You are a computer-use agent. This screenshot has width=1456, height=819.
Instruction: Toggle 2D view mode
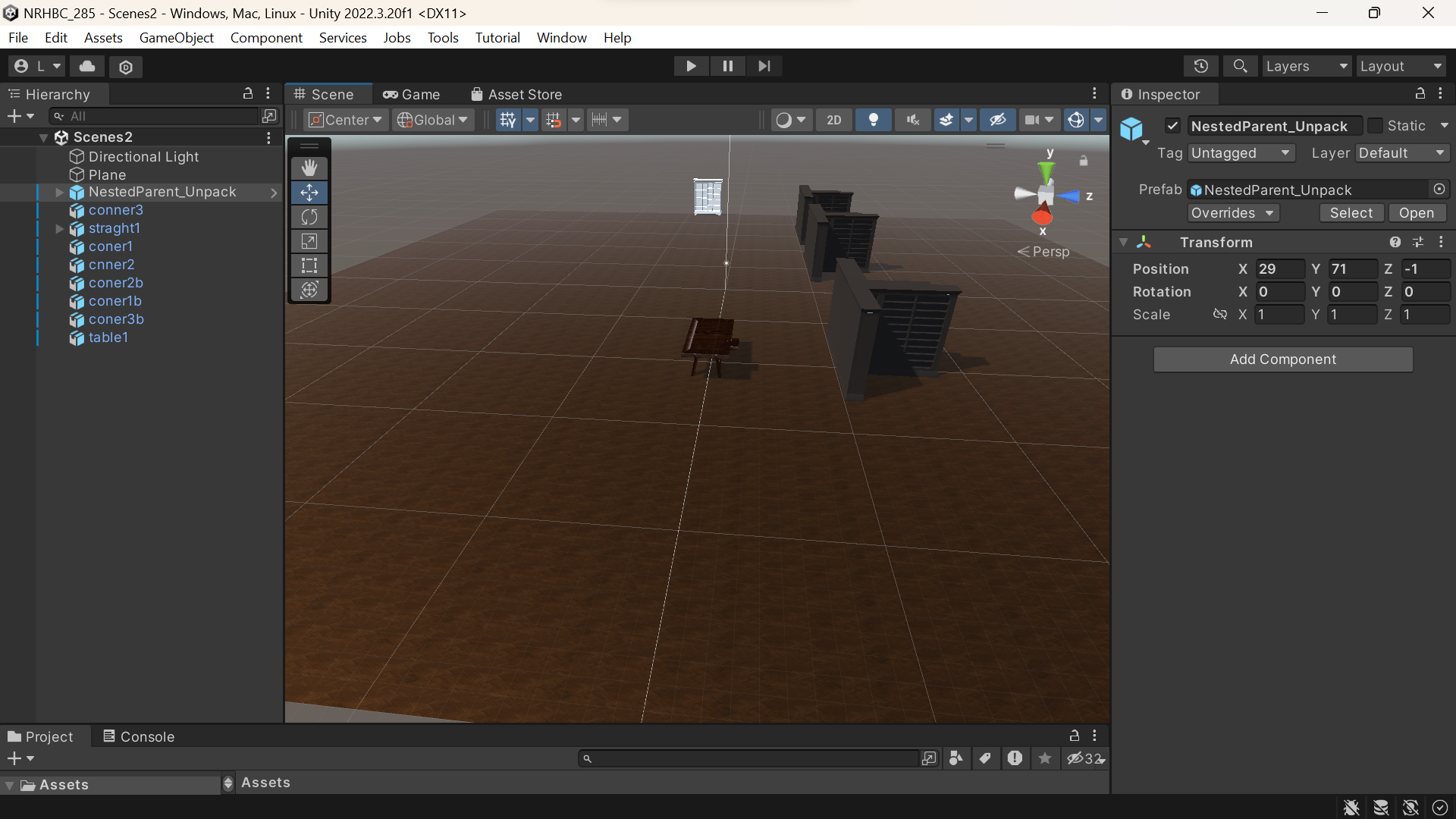pos(834,120)
